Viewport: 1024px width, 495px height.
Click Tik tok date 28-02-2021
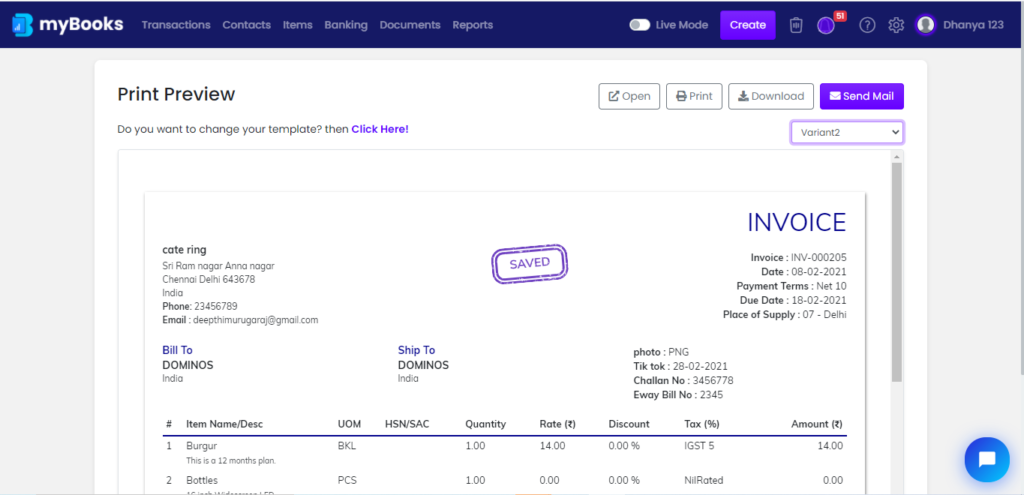(699, 366)
